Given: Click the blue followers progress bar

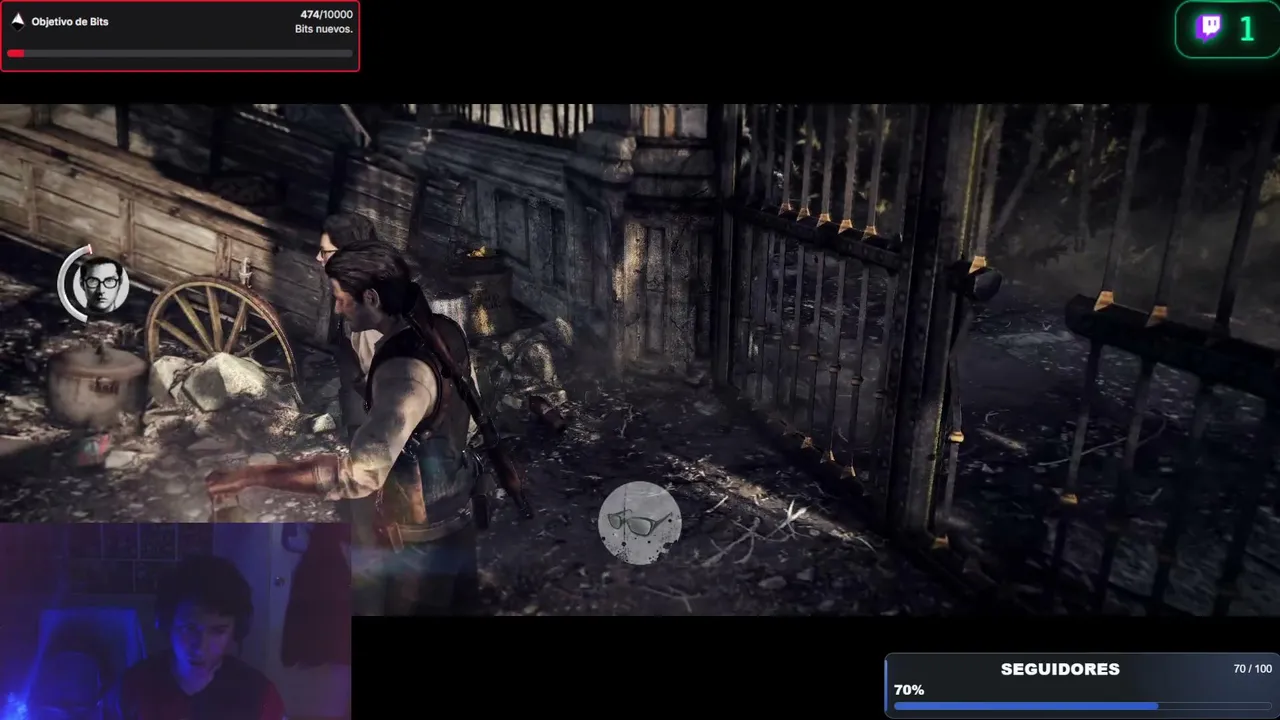Looking at the screenshot, I should (1083, 706).
